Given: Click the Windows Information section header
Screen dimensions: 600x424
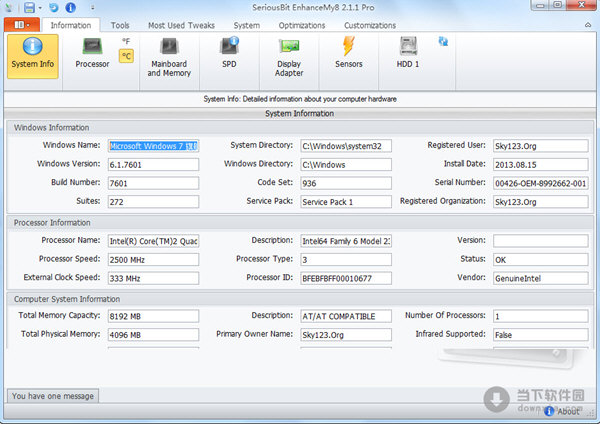Looking at the screenshot, I should click(x=300, y=127).
